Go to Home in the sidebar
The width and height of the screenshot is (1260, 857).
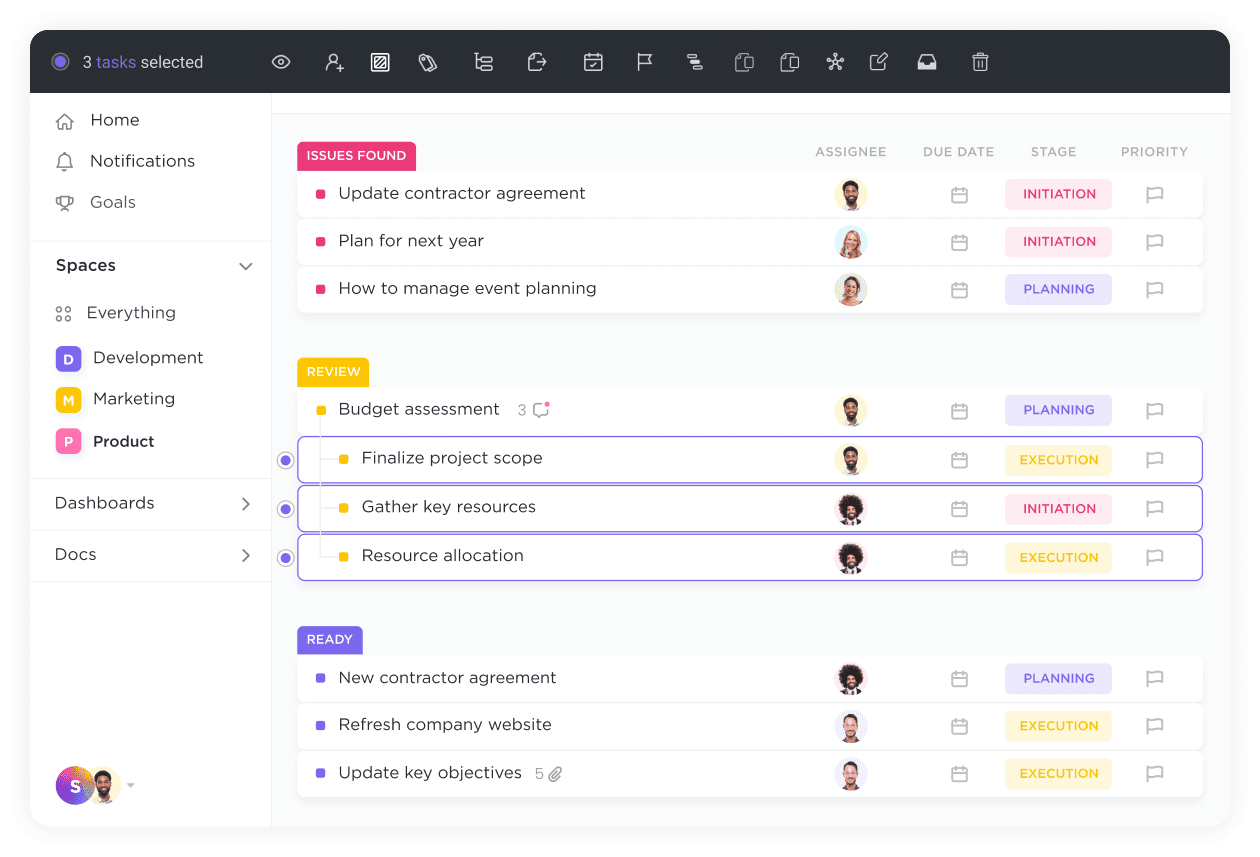coord(114,120)
